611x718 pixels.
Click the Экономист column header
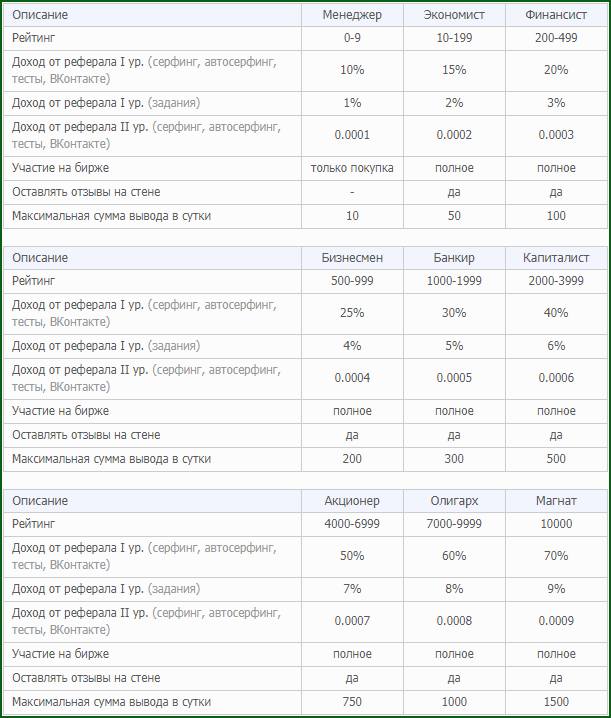[x=454, y=15]
